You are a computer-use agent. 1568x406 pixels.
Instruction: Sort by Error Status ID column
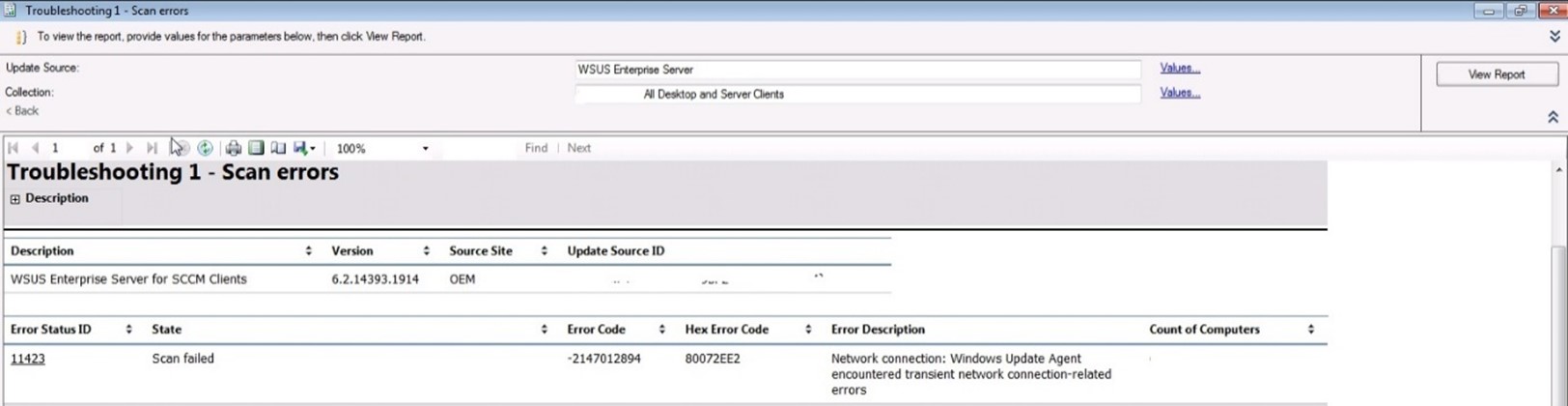pos(129,330)
